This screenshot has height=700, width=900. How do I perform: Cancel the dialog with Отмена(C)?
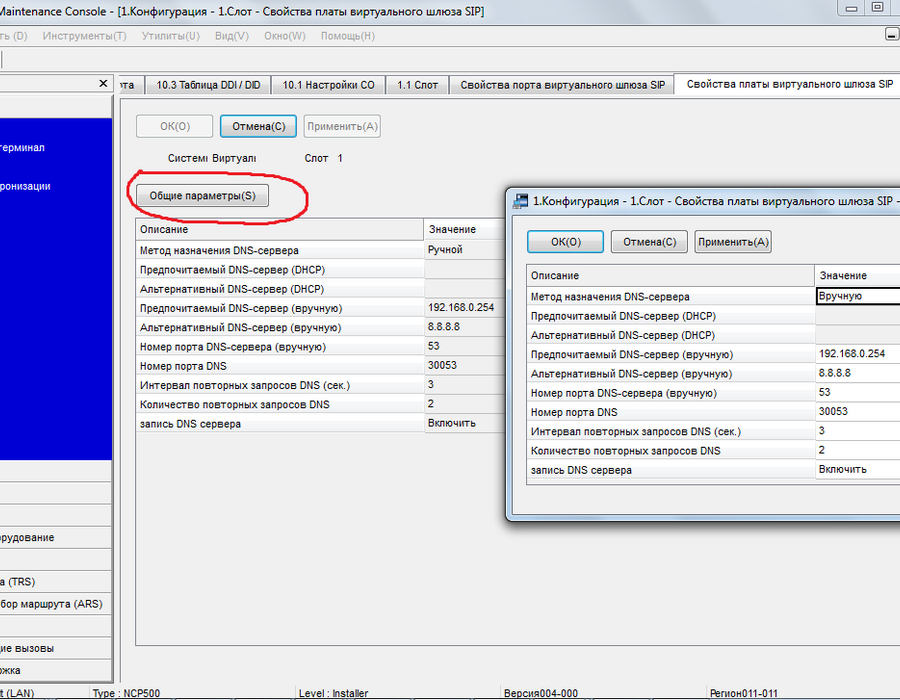(x=649, y=242)
